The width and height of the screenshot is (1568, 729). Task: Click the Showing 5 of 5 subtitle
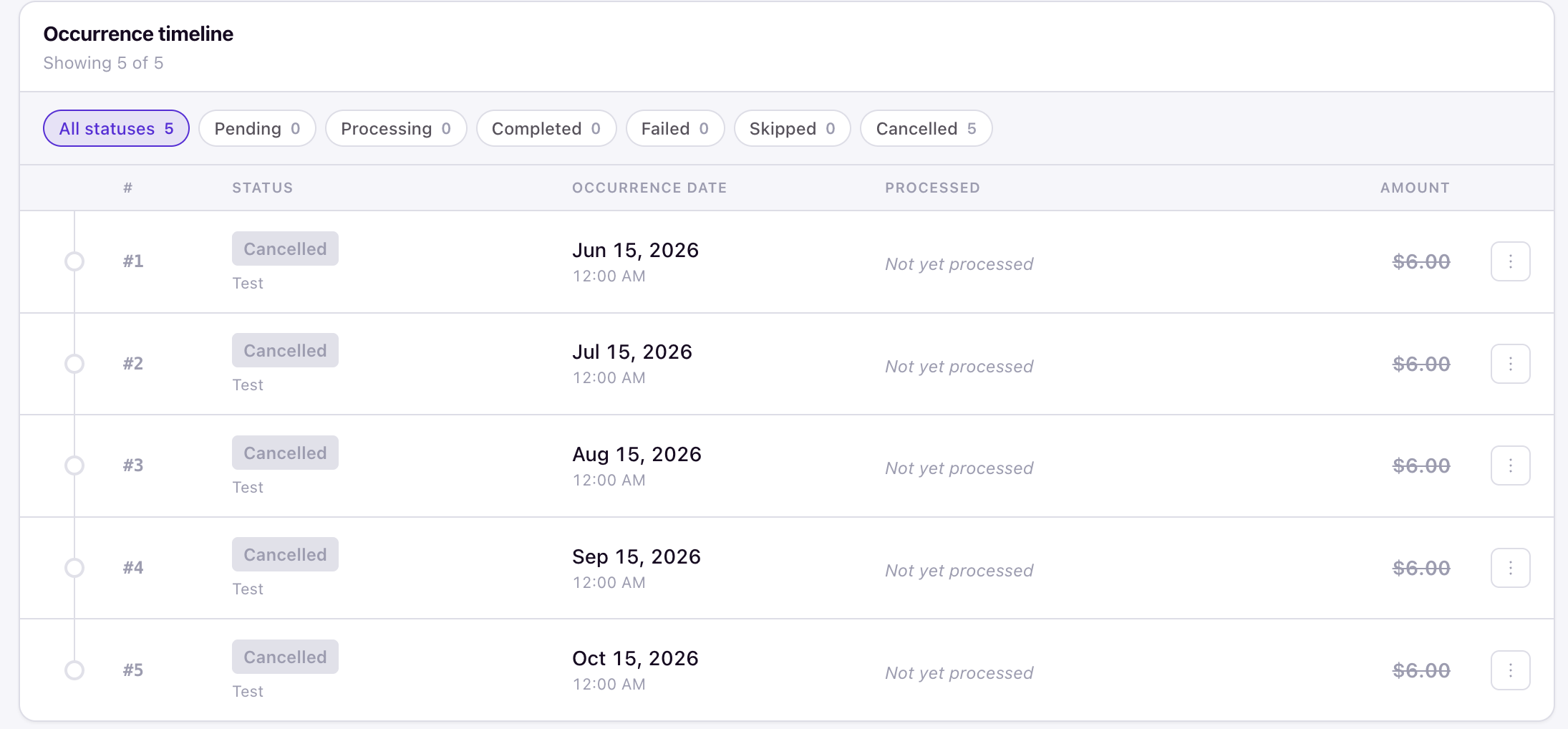[x=103, y=63]
